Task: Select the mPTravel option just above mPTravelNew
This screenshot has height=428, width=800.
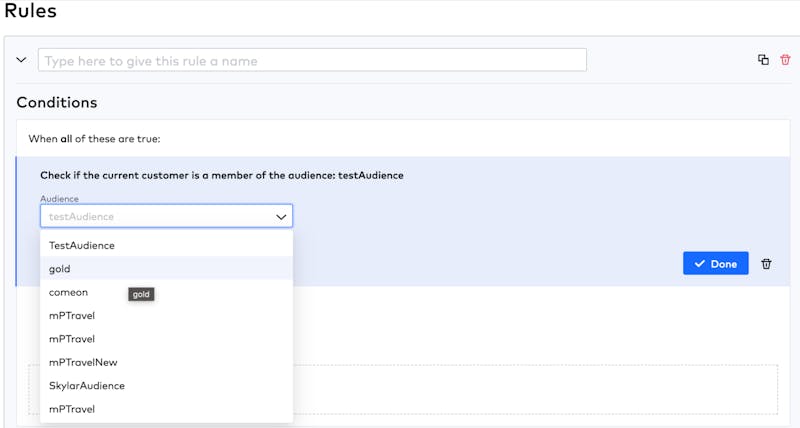Action: (x=166, y=339)
